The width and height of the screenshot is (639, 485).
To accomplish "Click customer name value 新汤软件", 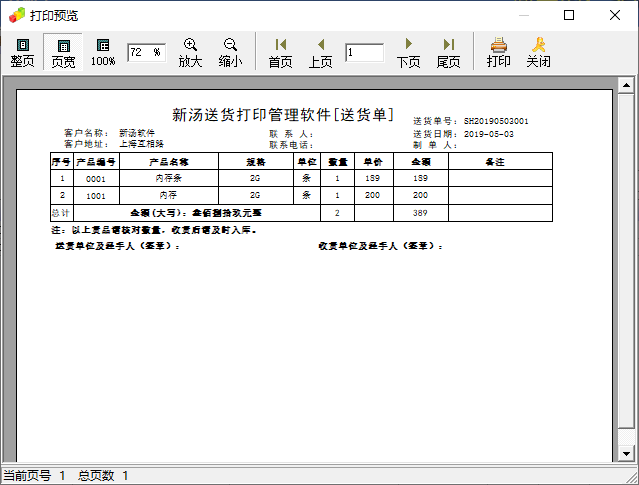I will 137,133.
